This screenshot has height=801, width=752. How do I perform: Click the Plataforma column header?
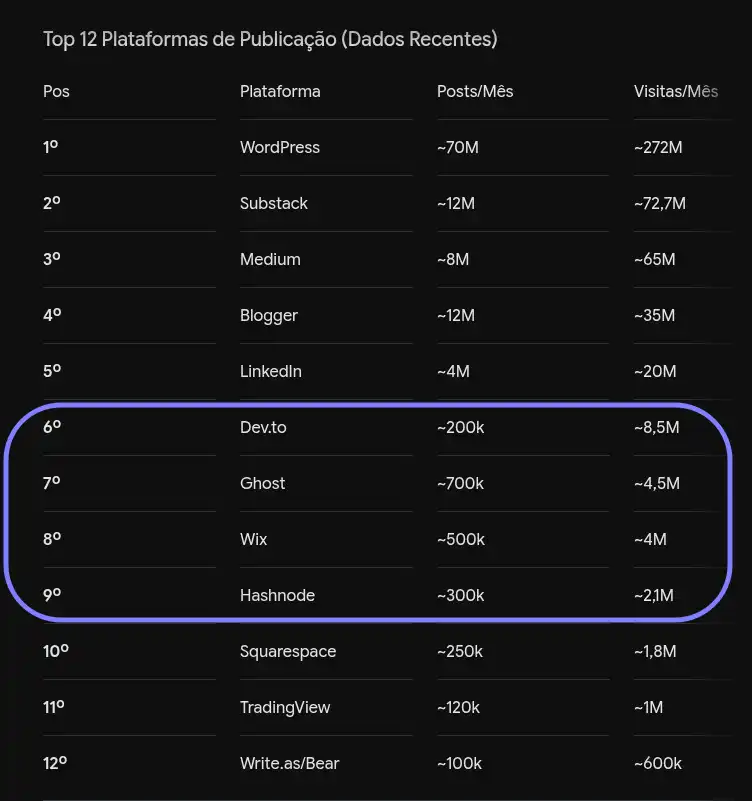point(280,91)
